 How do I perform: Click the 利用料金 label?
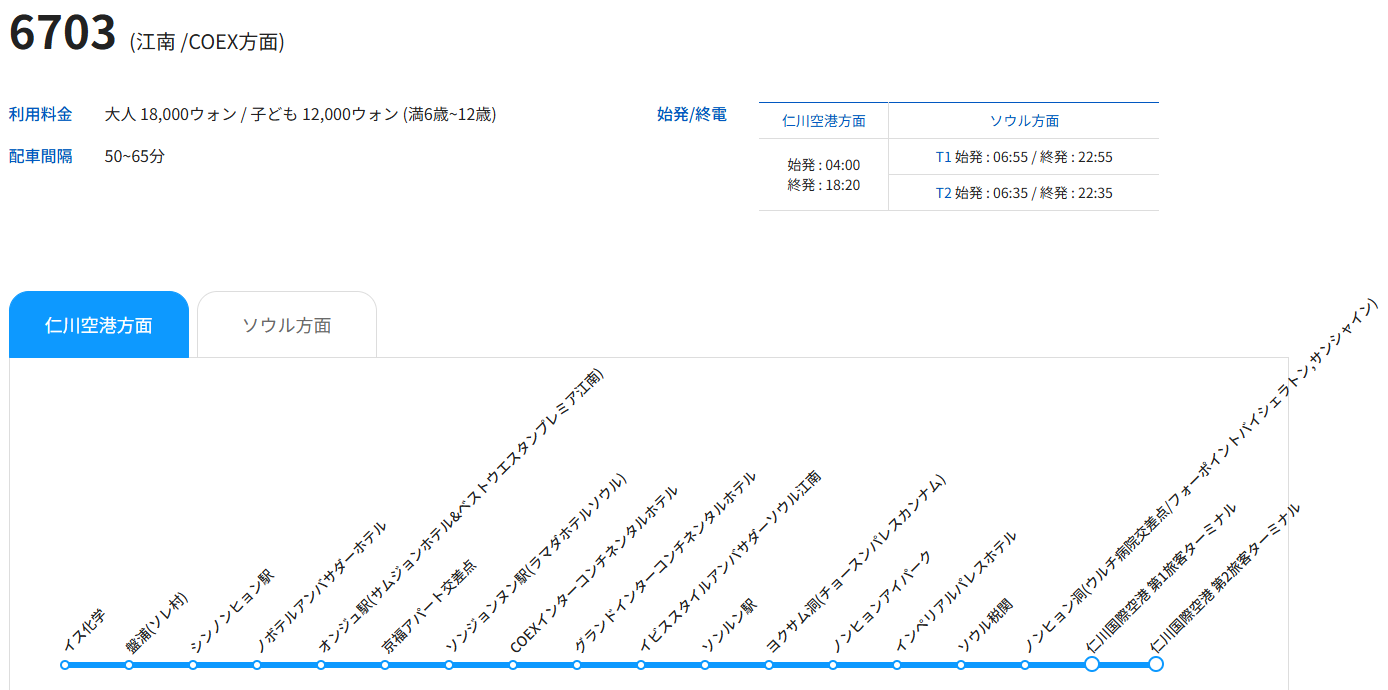41,114
